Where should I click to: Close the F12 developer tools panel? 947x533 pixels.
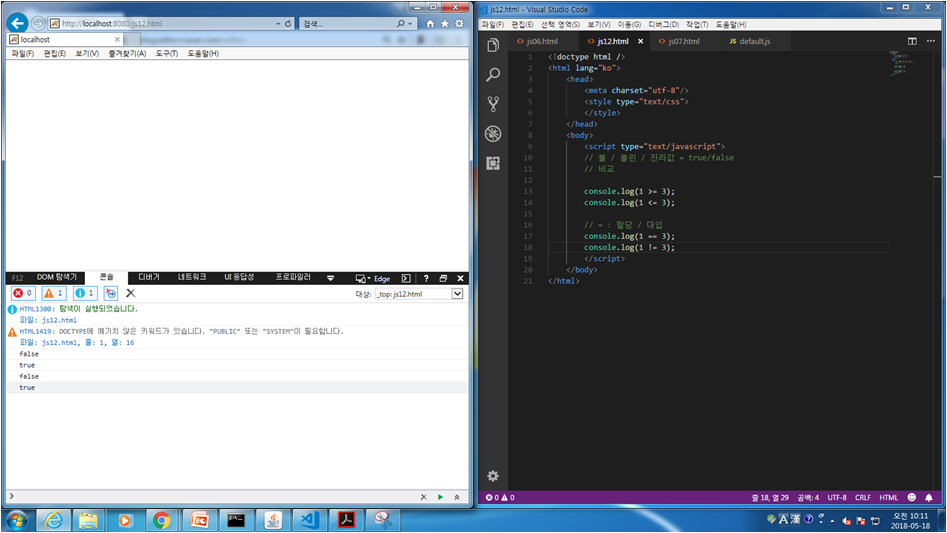pyautogui.click(x=460, y=278)
